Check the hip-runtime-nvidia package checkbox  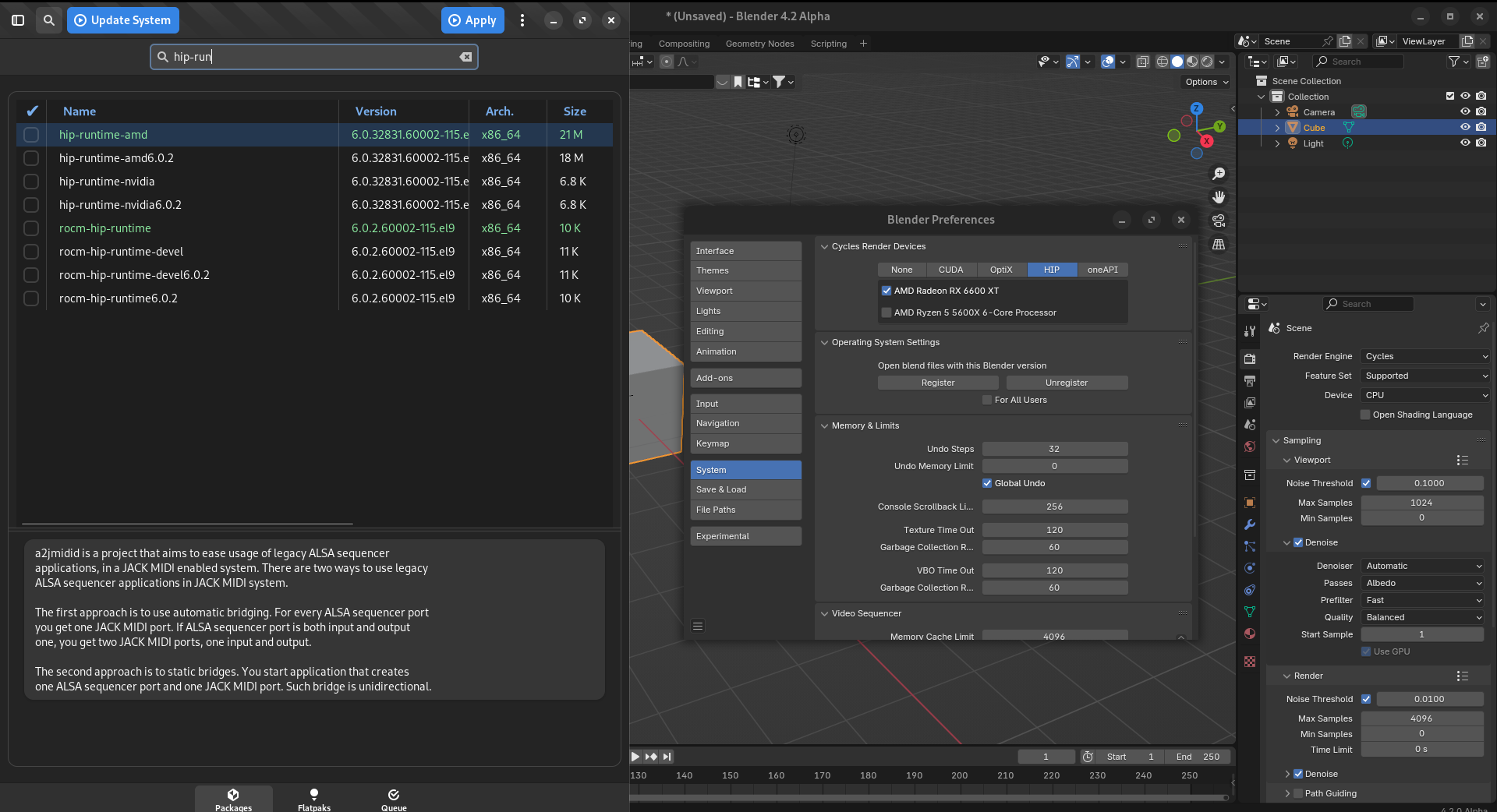pos(31,182)
